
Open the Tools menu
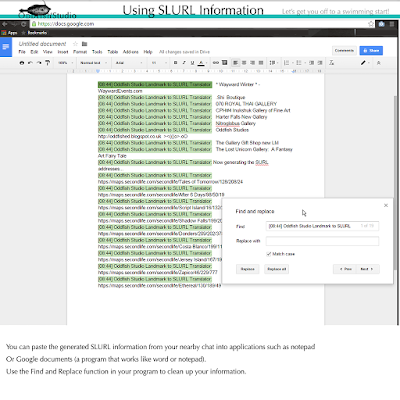(97, 52)
